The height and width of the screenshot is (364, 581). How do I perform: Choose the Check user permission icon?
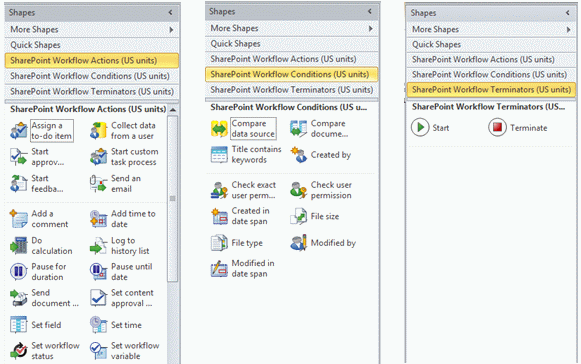298,190
